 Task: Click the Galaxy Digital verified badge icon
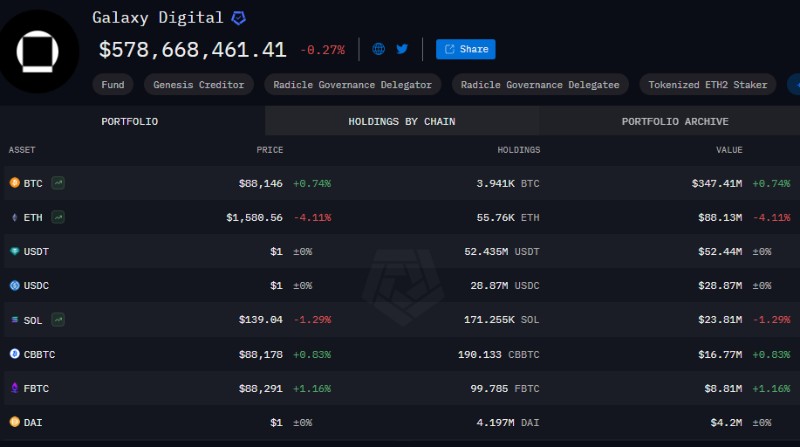[x=238, y=18]
